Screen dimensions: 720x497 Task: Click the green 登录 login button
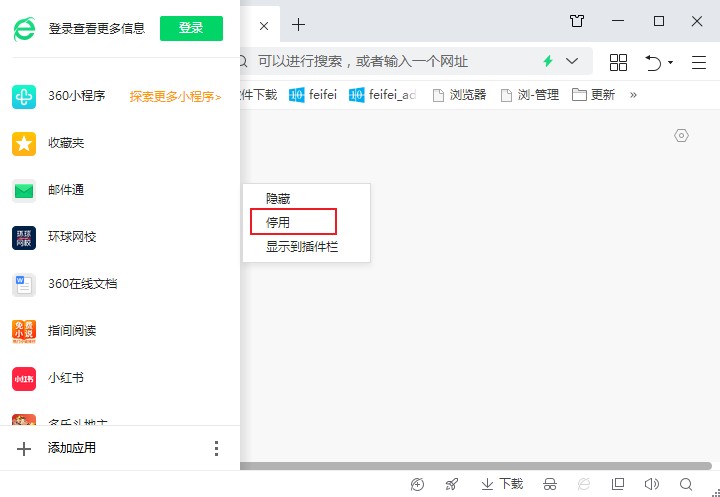point(191,28)
